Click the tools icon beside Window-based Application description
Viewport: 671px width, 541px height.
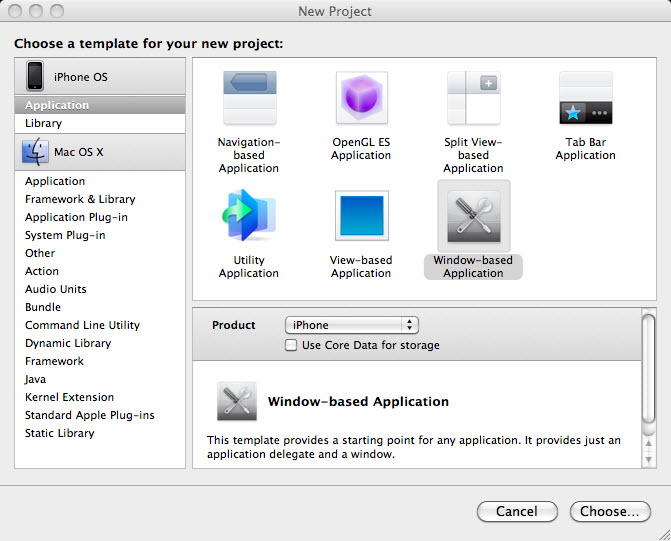pos(237,401)
